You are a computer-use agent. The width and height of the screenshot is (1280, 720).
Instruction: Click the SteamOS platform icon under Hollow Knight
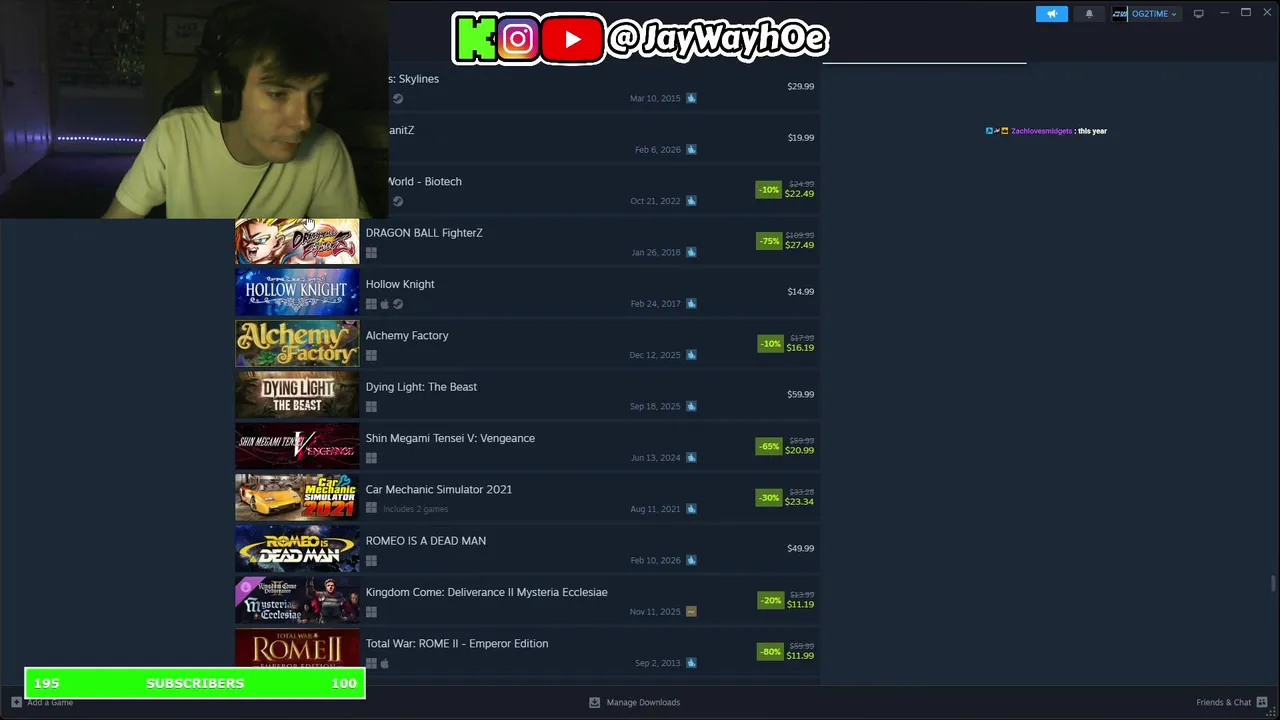(397, 304)
